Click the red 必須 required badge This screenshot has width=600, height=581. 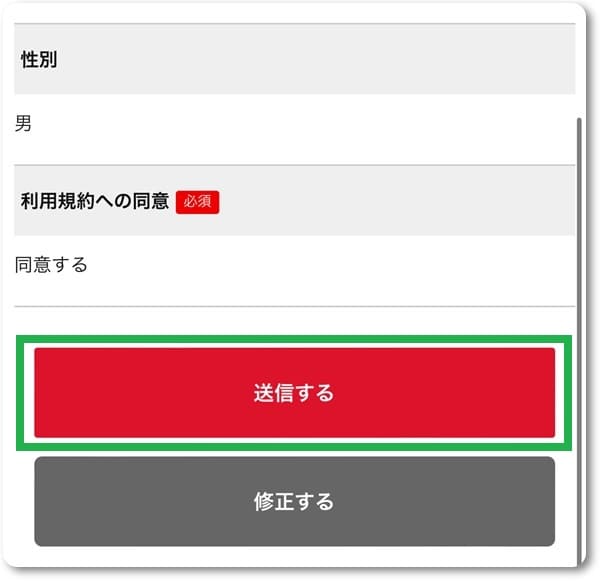point(197,202)
